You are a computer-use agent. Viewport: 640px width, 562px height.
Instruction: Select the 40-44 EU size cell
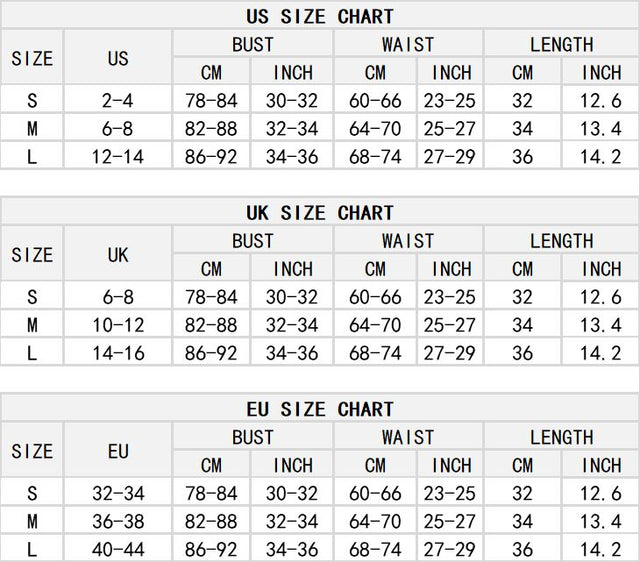click(118, 549)
